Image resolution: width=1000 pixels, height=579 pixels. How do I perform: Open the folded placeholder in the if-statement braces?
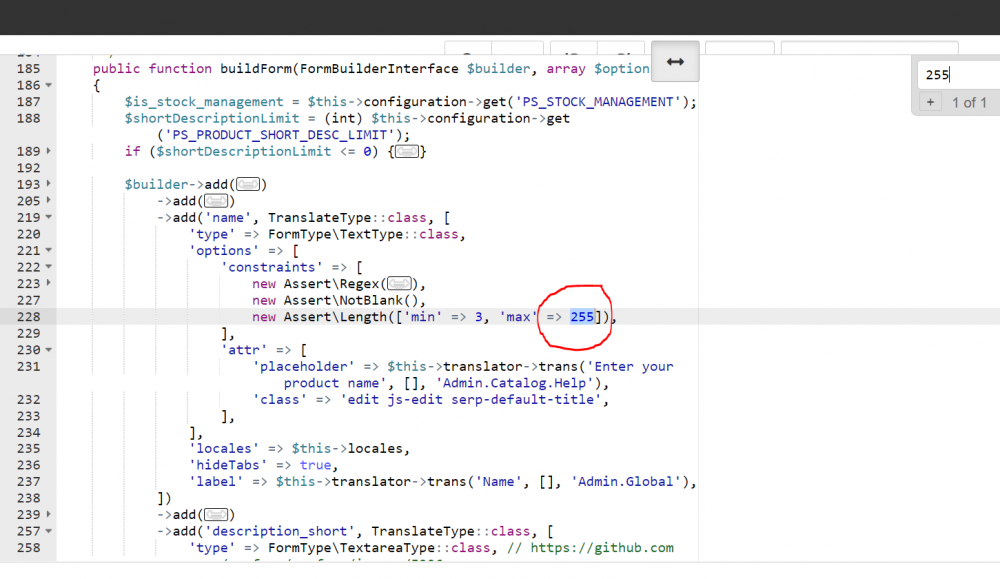point(407,152)
